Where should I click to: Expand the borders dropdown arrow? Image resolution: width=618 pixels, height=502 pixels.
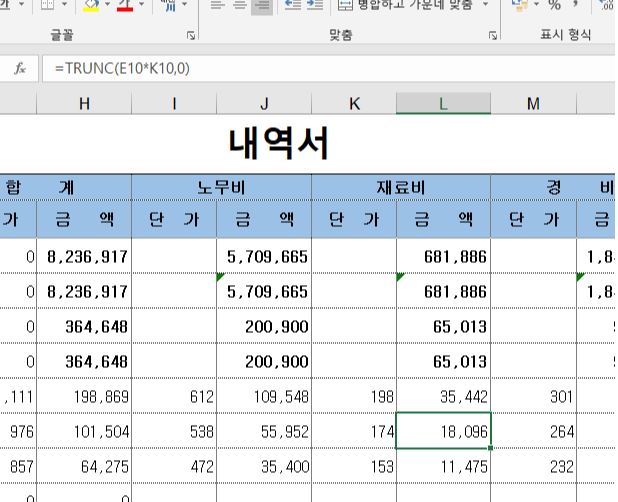(65, 4)
